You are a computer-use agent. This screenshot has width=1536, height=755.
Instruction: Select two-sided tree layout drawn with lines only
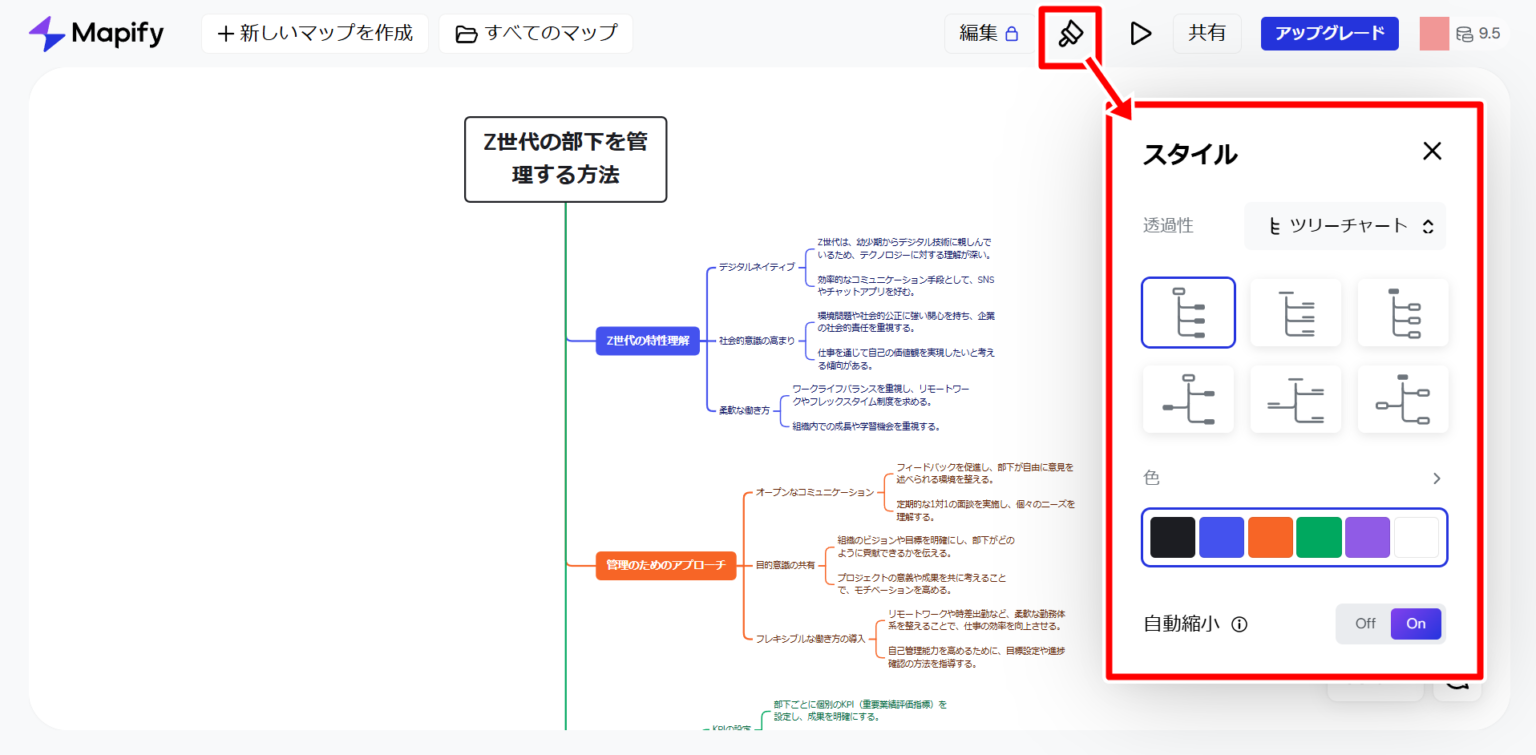(x=1295, y=399)
